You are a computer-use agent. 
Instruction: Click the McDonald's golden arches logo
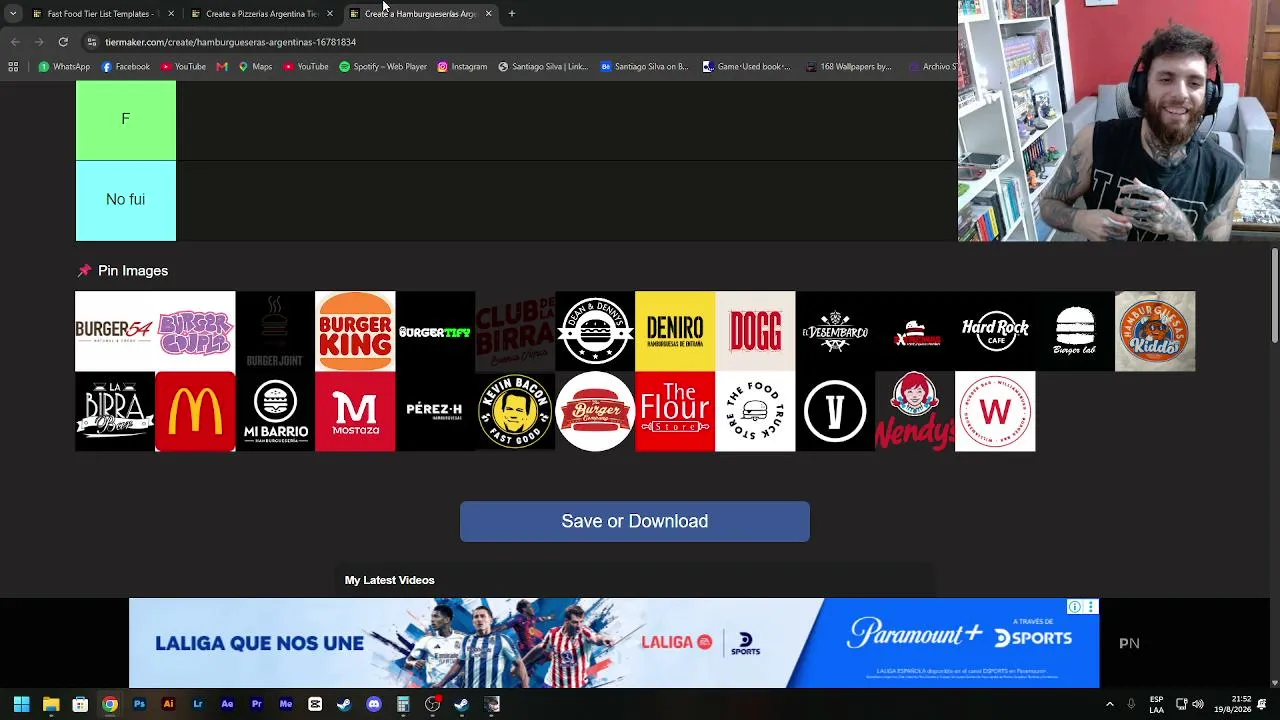(195, 411)
